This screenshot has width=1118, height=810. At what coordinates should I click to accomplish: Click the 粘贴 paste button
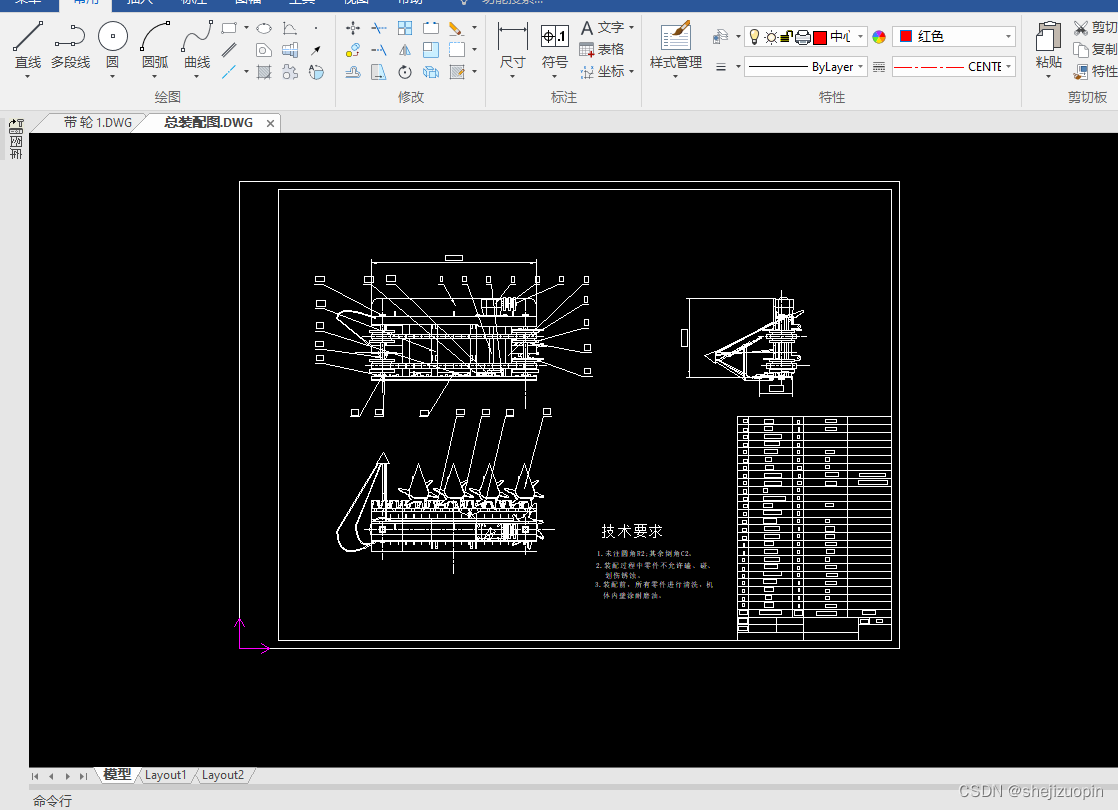(1048, 46)
